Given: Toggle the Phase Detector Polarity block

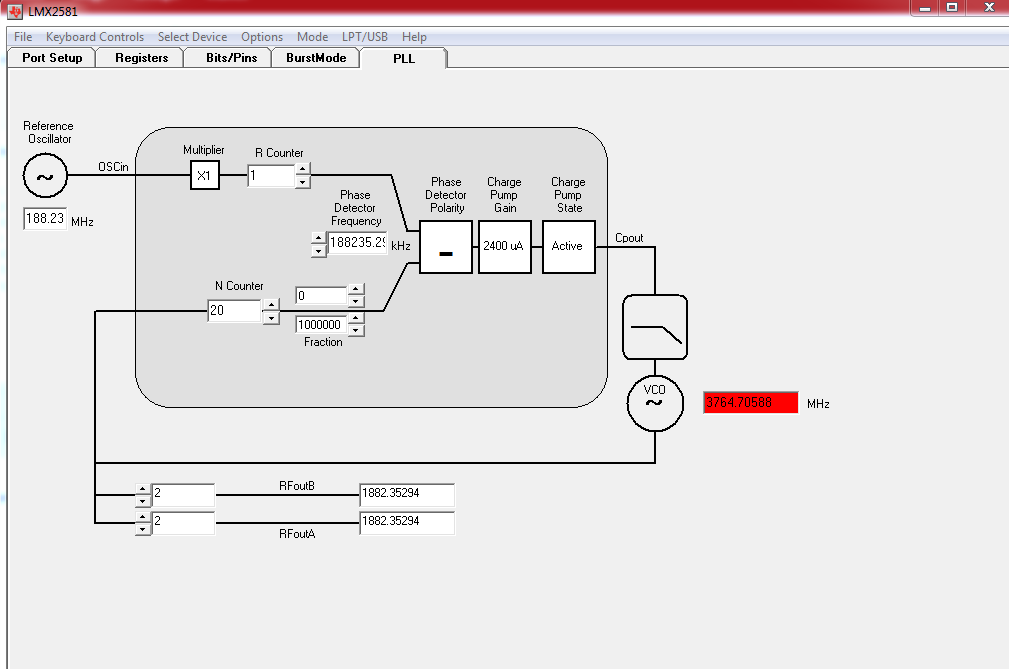Looking at the screenshot, I should click(446, 247).
